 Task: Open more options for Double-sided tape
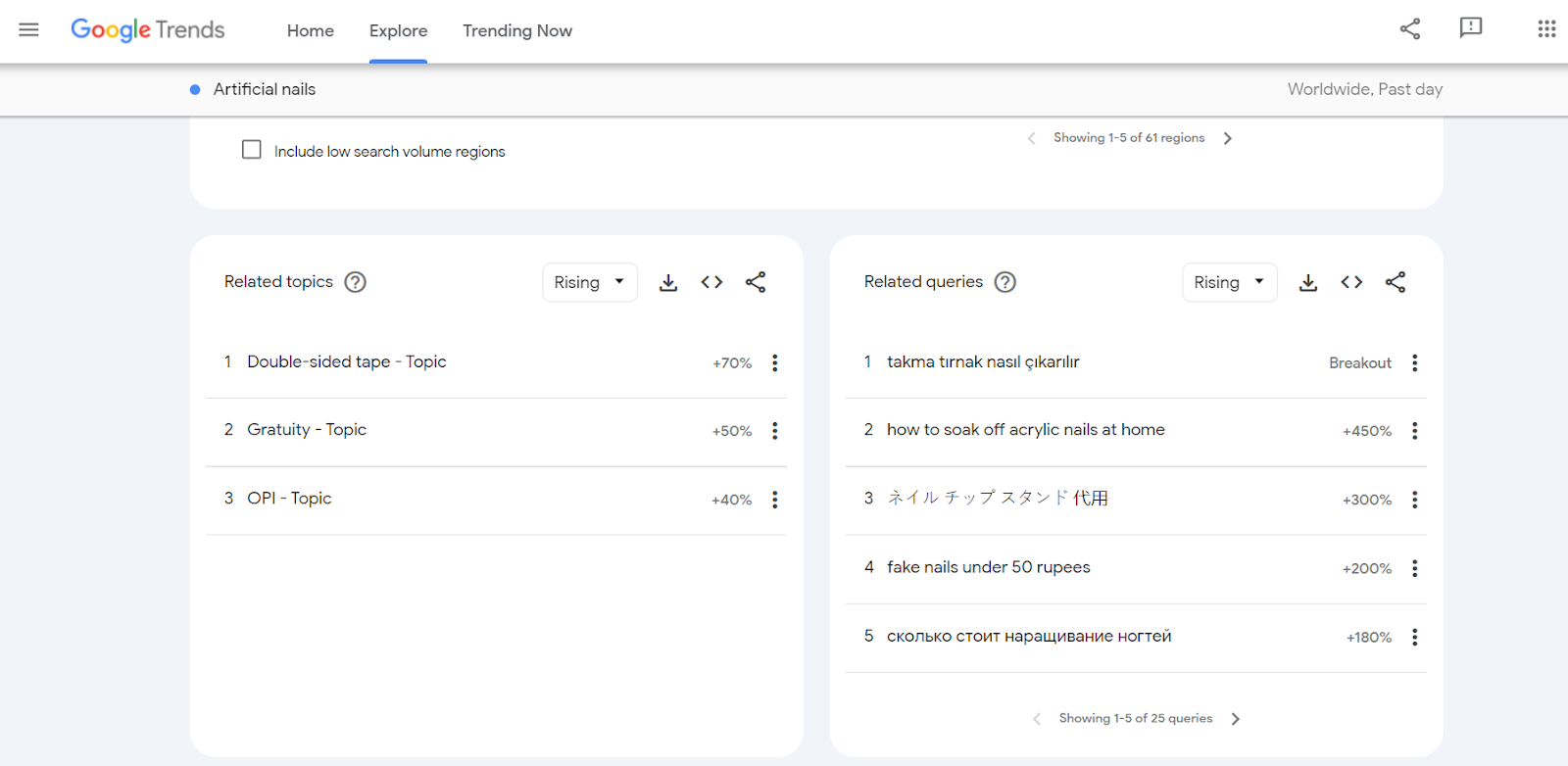pos(775,362)
